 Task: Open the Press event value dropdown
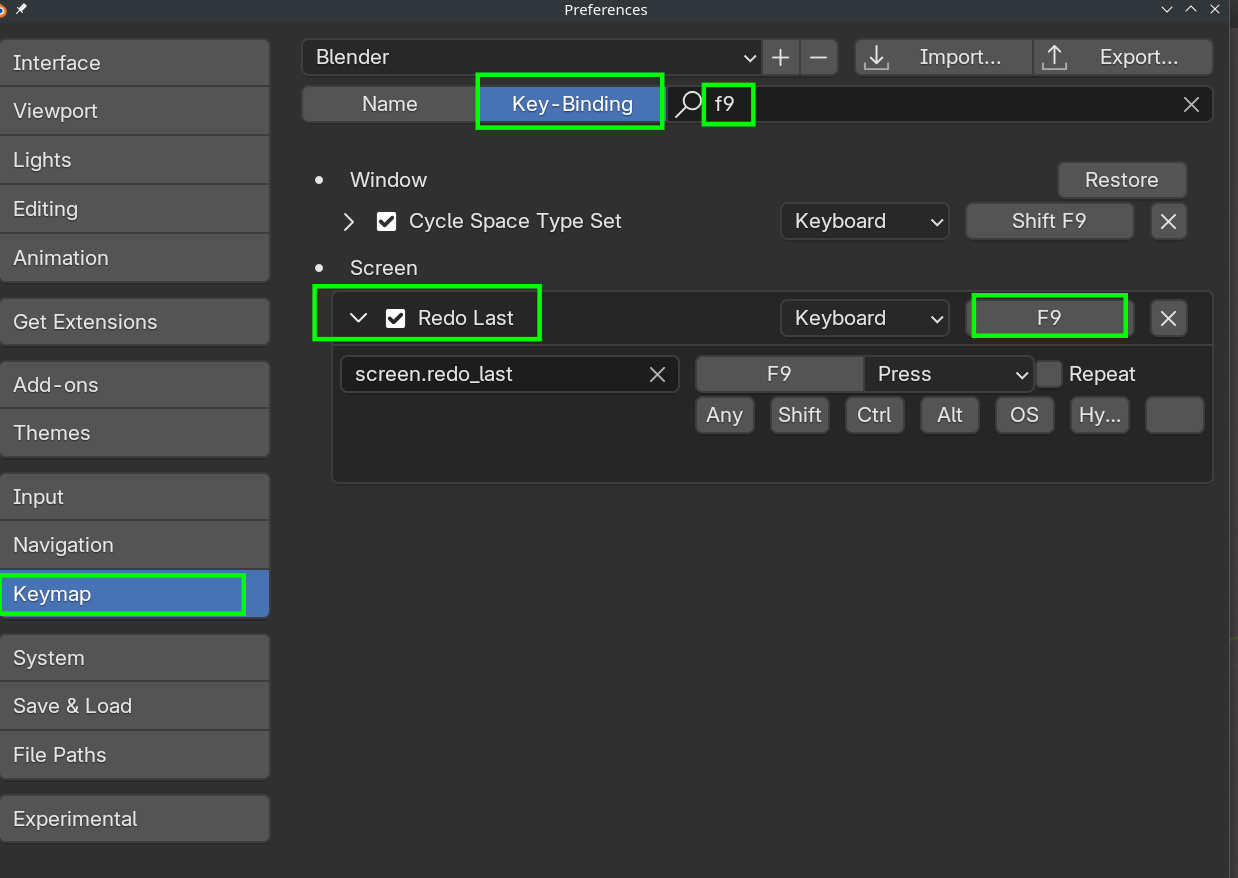949,374
